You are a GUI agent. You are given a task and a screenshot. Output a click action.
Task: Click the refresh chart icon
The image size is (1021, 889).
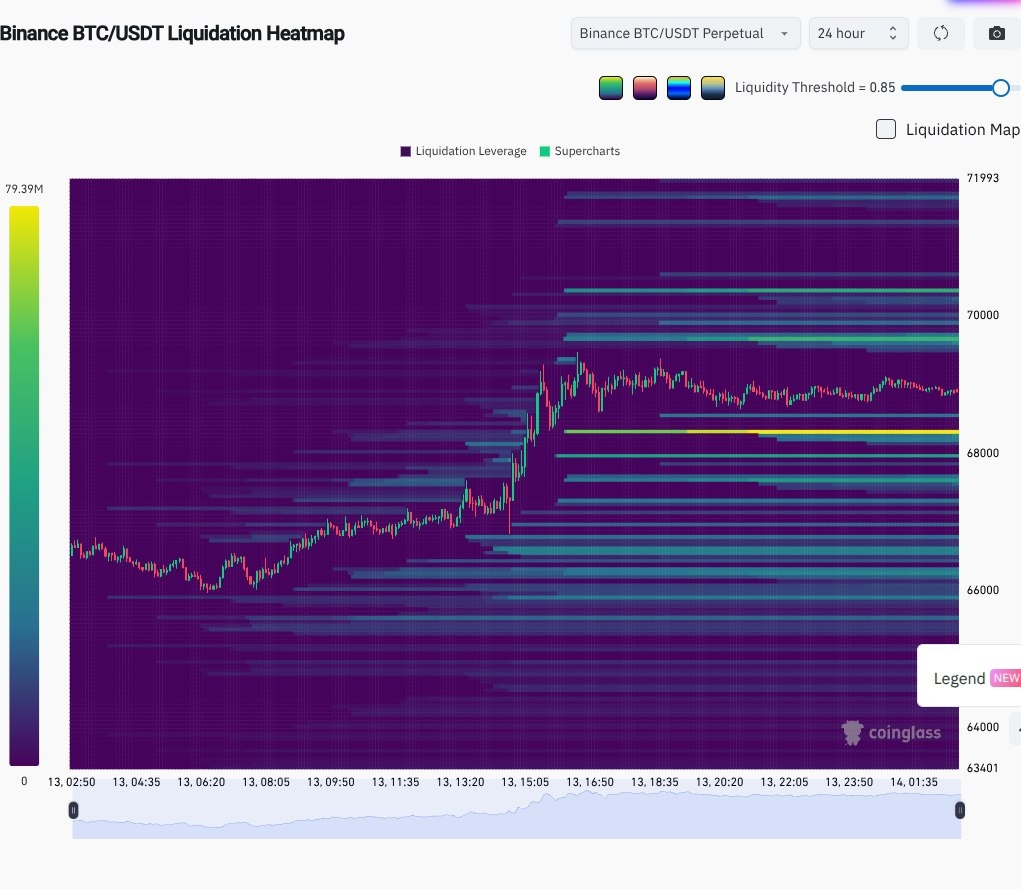940,33
